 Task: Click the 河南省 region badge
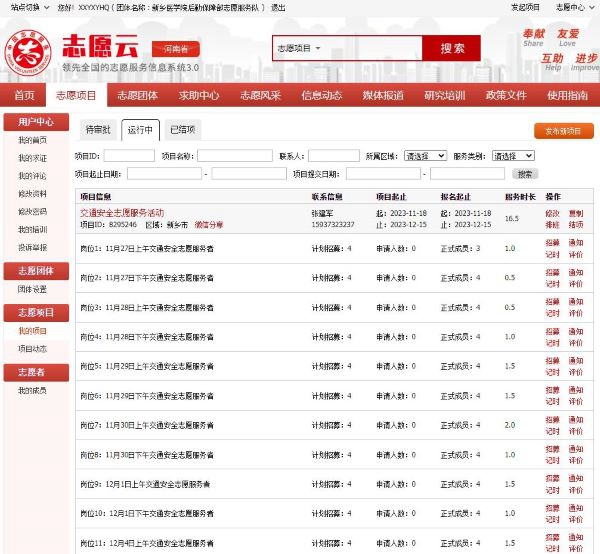coord(175,49)
